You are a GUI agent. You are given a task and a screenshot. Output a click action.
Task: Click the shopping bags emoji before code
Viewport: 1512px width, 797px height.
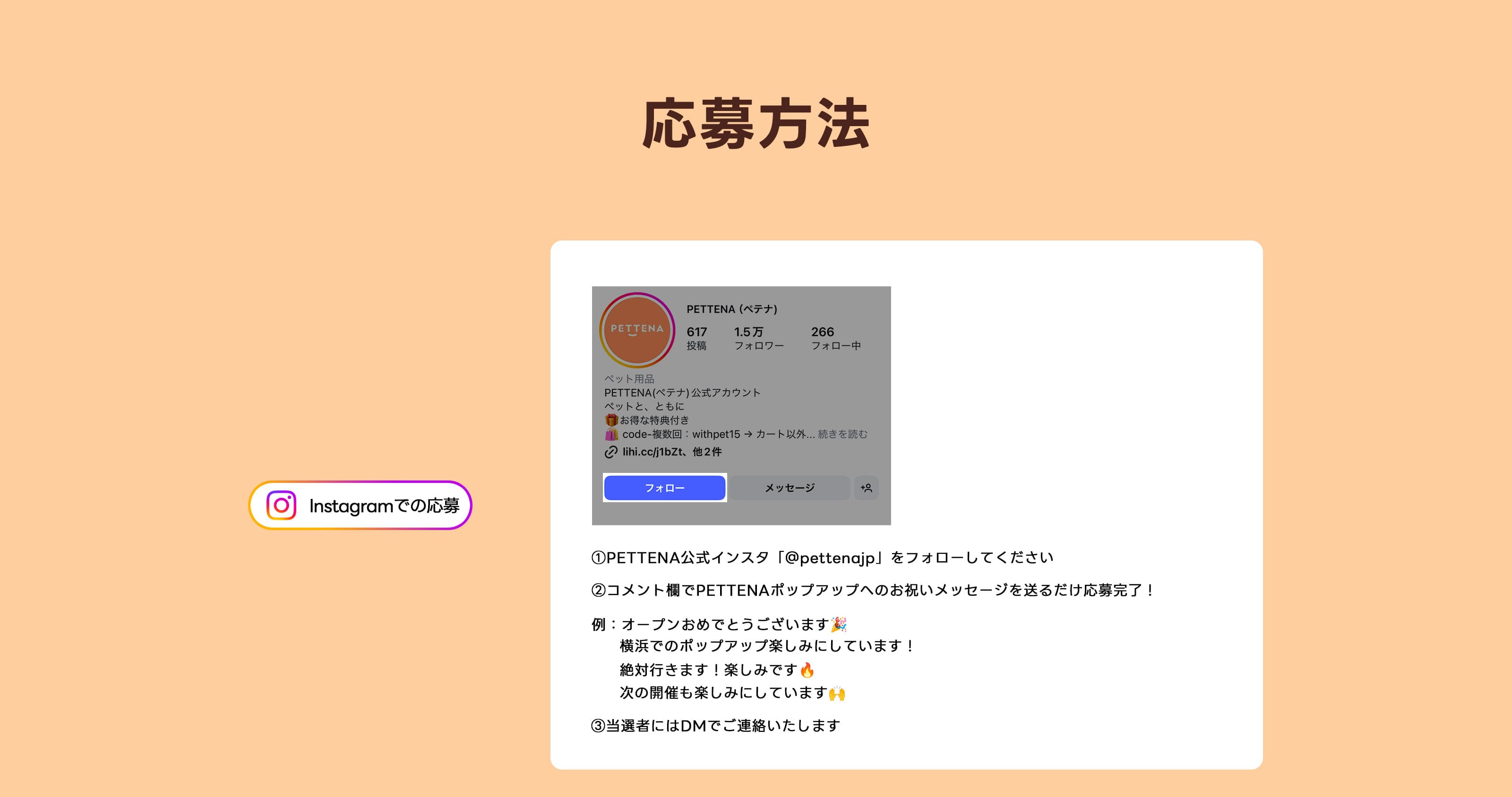611,434
